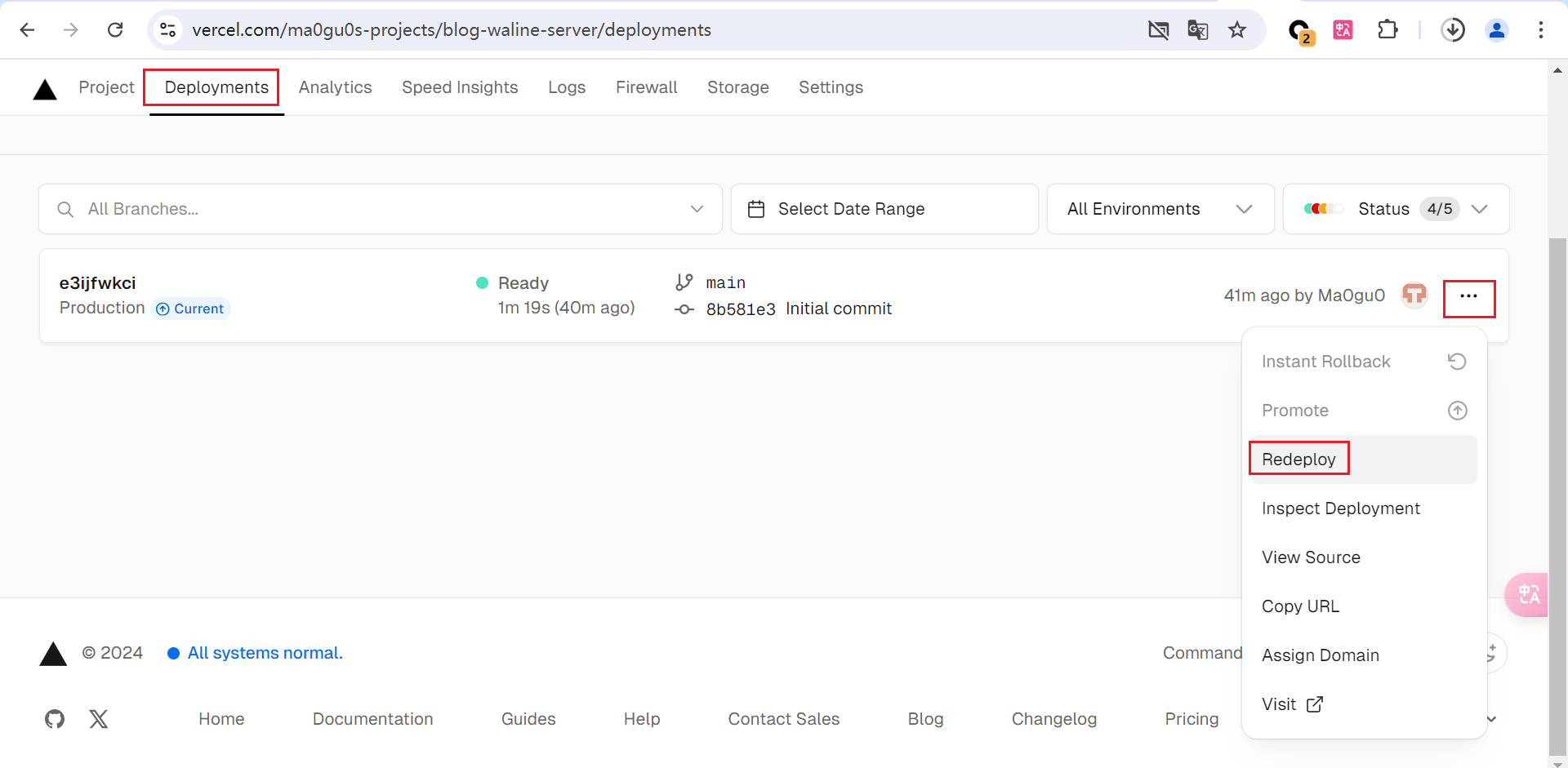Open the GitHub icon in footer
The width and height of the screenshot is (1568, 768).
(x=55, y=719)
